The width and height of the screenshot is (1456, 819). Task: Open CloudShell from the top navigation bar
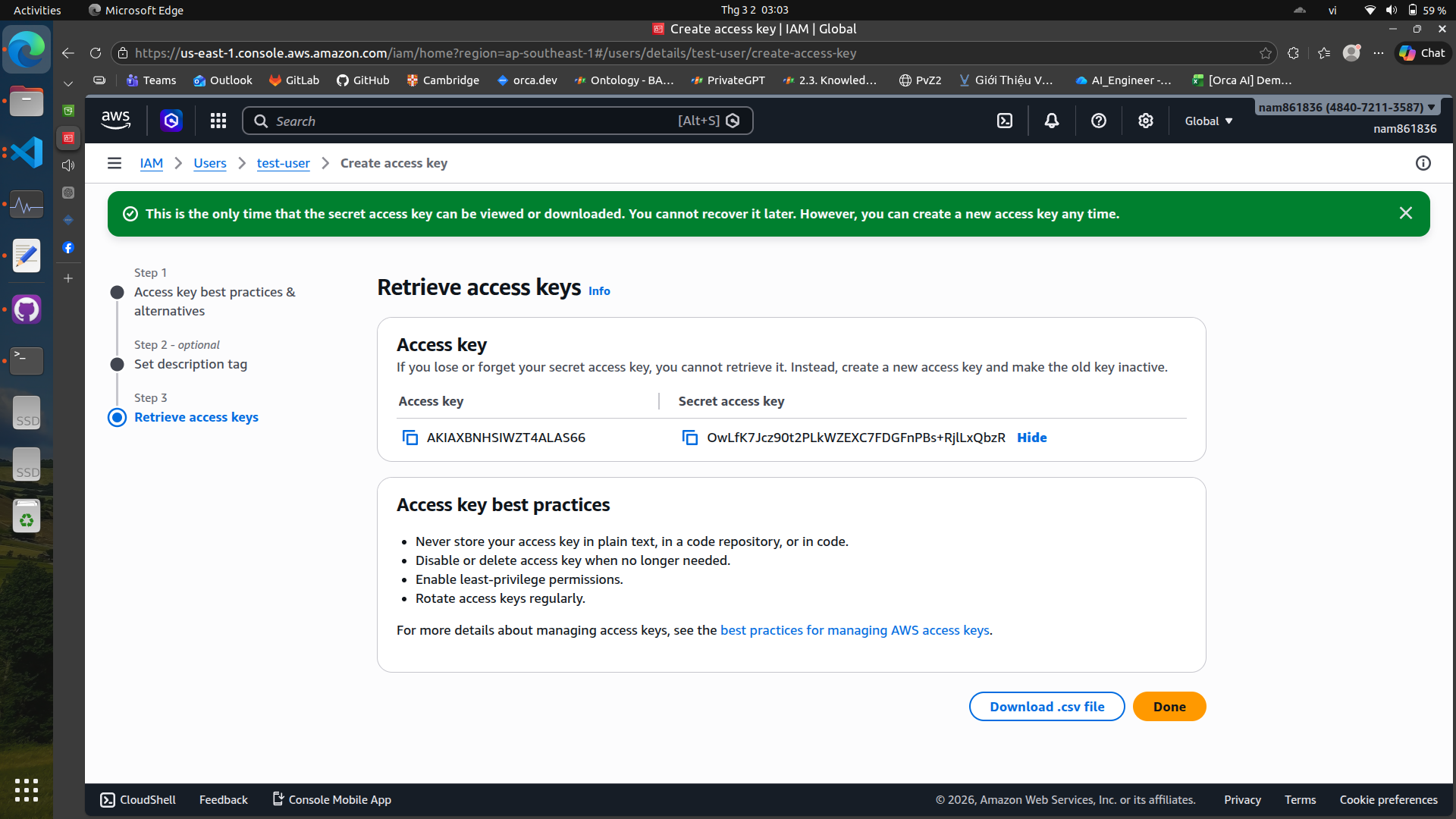[x=1005, y=121]
